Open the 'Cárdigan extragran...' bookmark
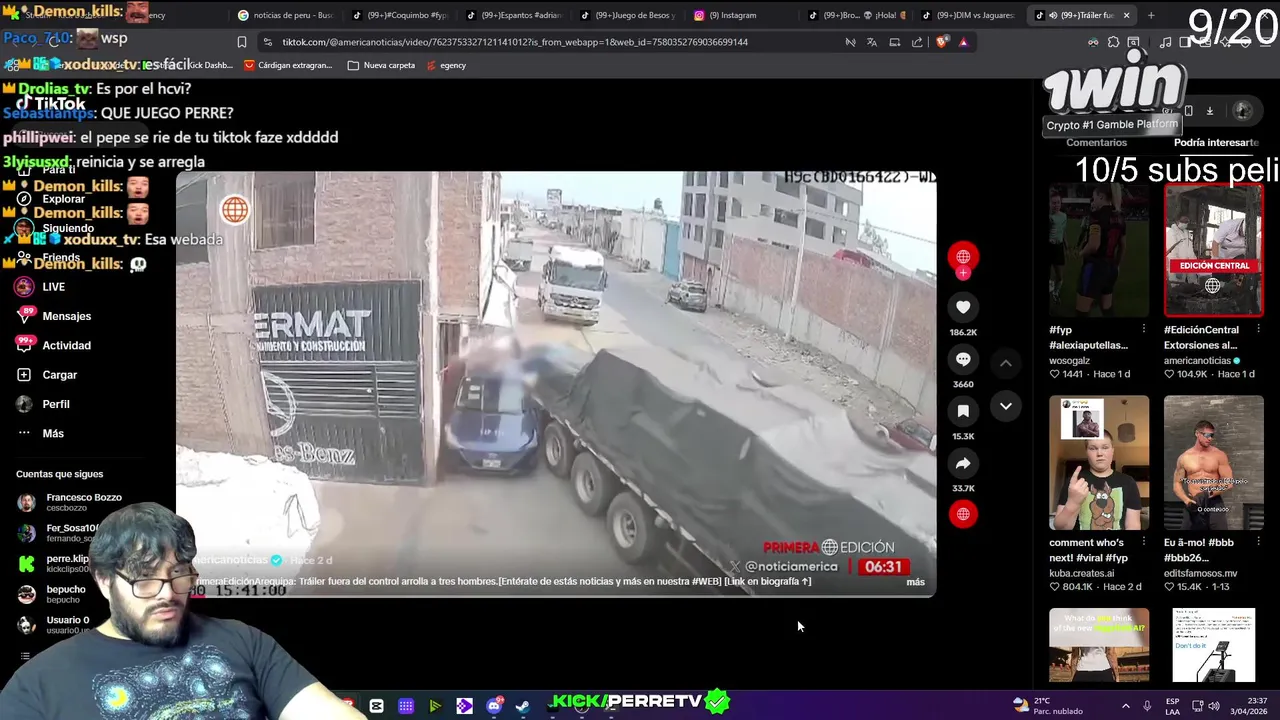This screenshot has height=720, width=1280. point(288,65)
